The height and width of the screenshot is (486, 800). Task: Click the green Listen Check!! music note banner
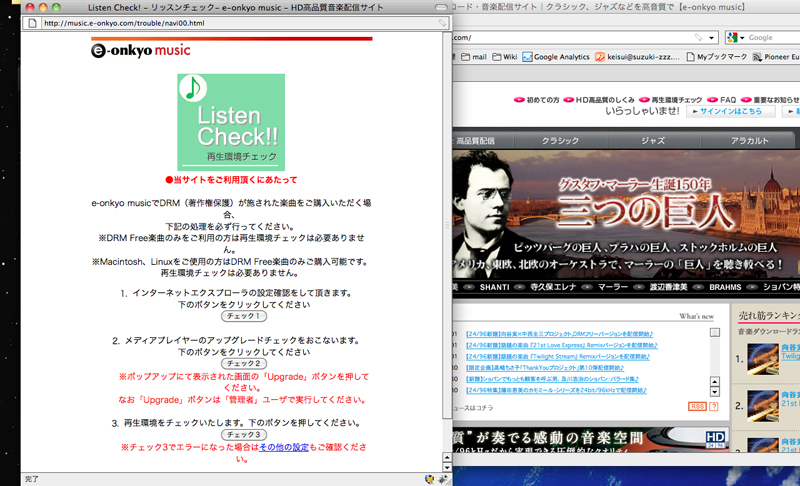231,121
